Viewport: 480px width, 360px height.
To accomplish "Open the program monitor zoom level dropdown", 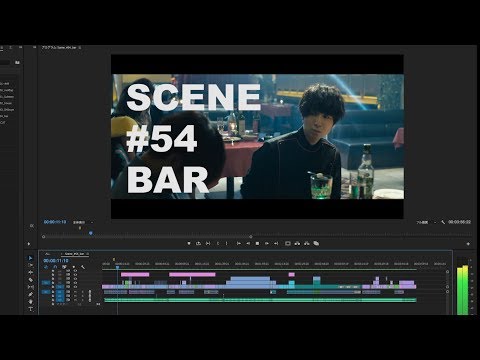I will click(83, 222).
